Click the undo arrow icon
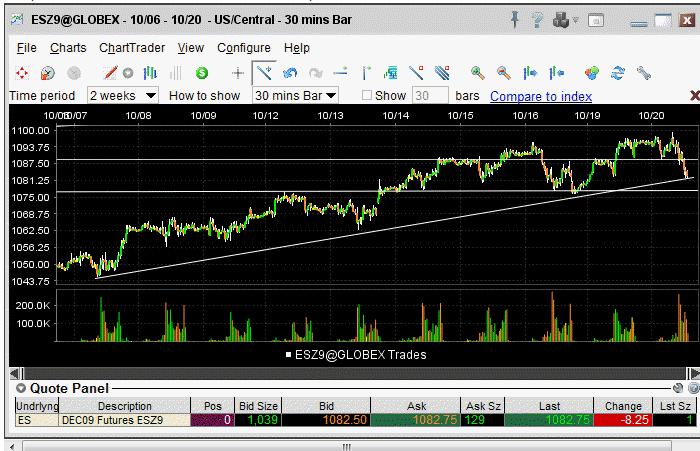This screenshot has height=451, width=700. pyautogui.click(x=290, y=73)
